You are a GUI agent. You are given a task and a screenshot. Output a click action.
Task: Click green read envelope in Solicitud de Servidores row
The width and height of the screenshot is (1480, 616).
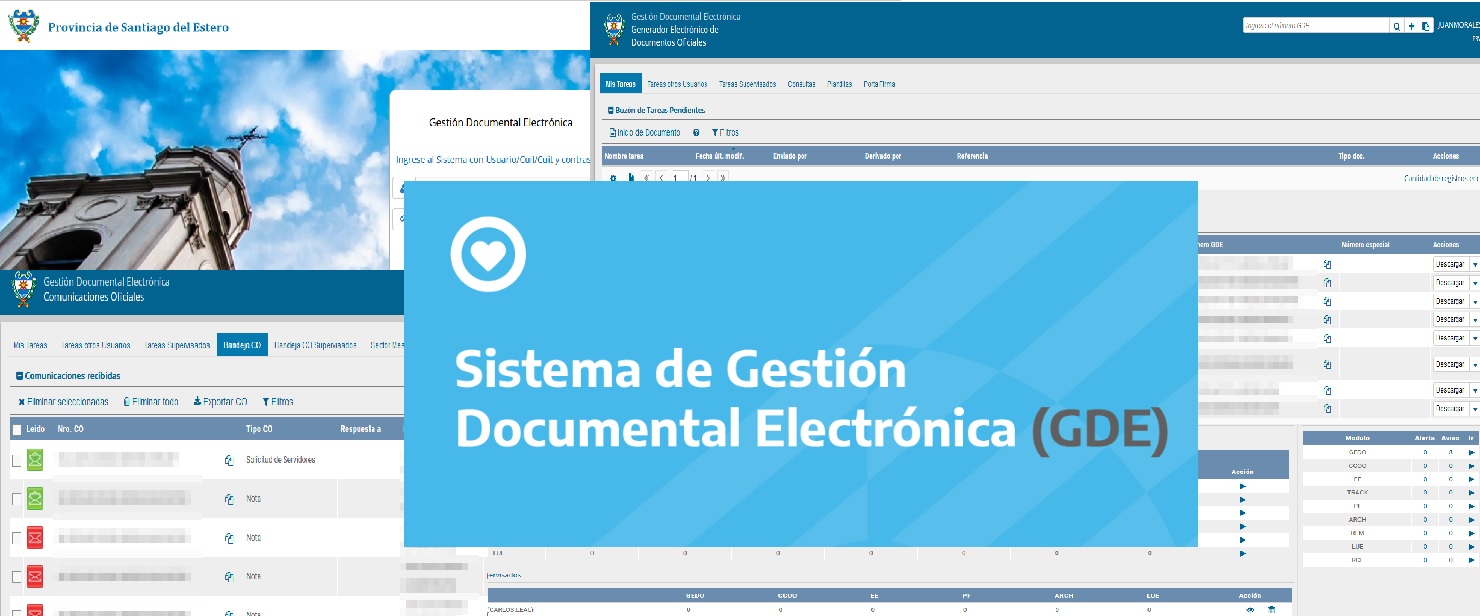pos(35,460)
